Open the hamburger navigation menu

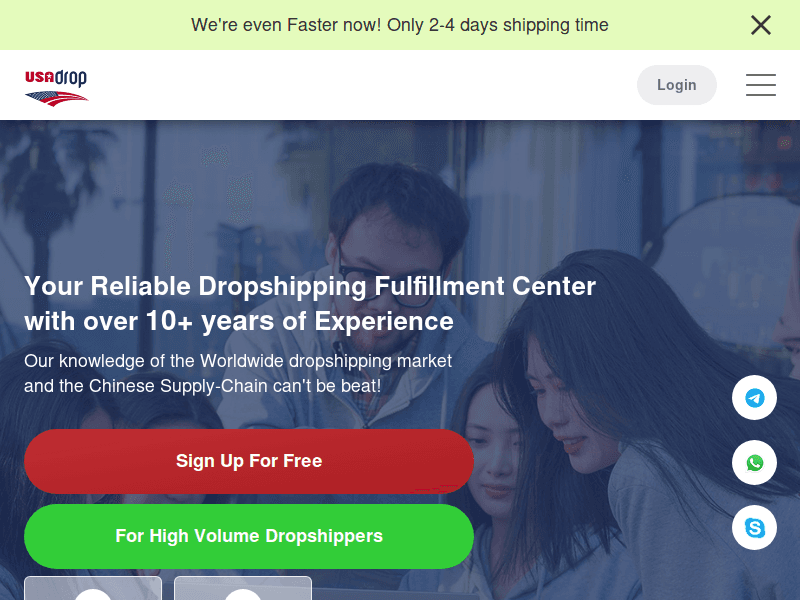coord(761,85)
